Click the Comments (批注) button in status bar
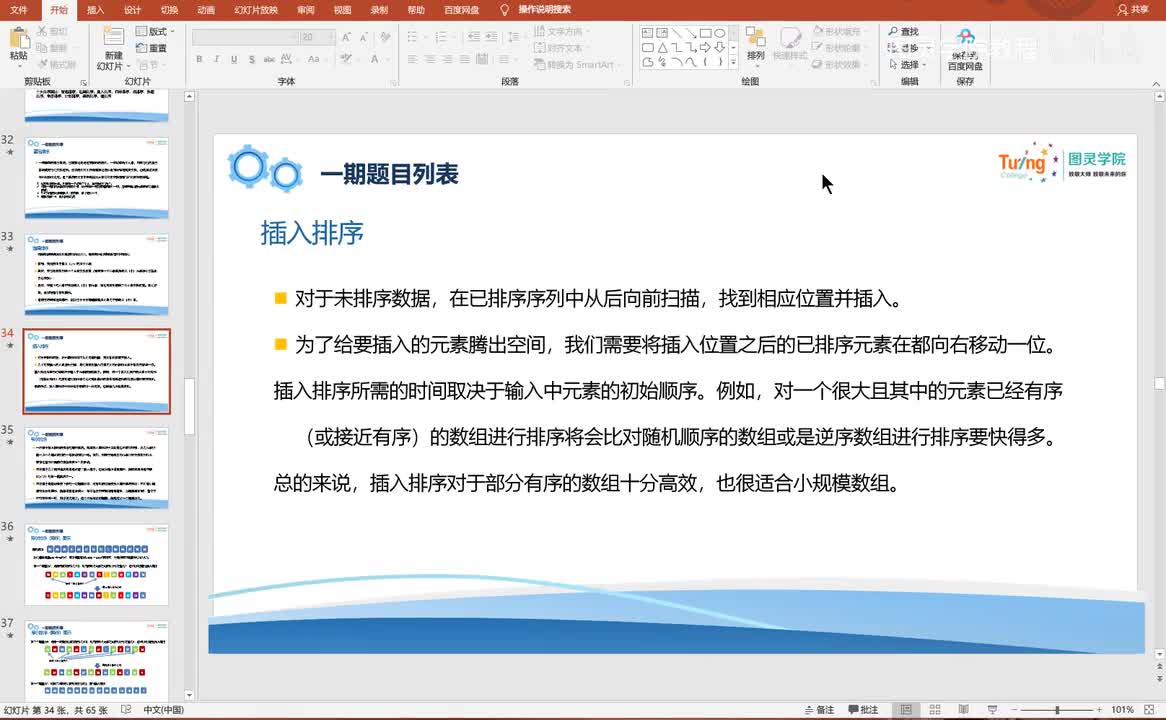This screenshot has width=1166, height=720. point(864,710)
